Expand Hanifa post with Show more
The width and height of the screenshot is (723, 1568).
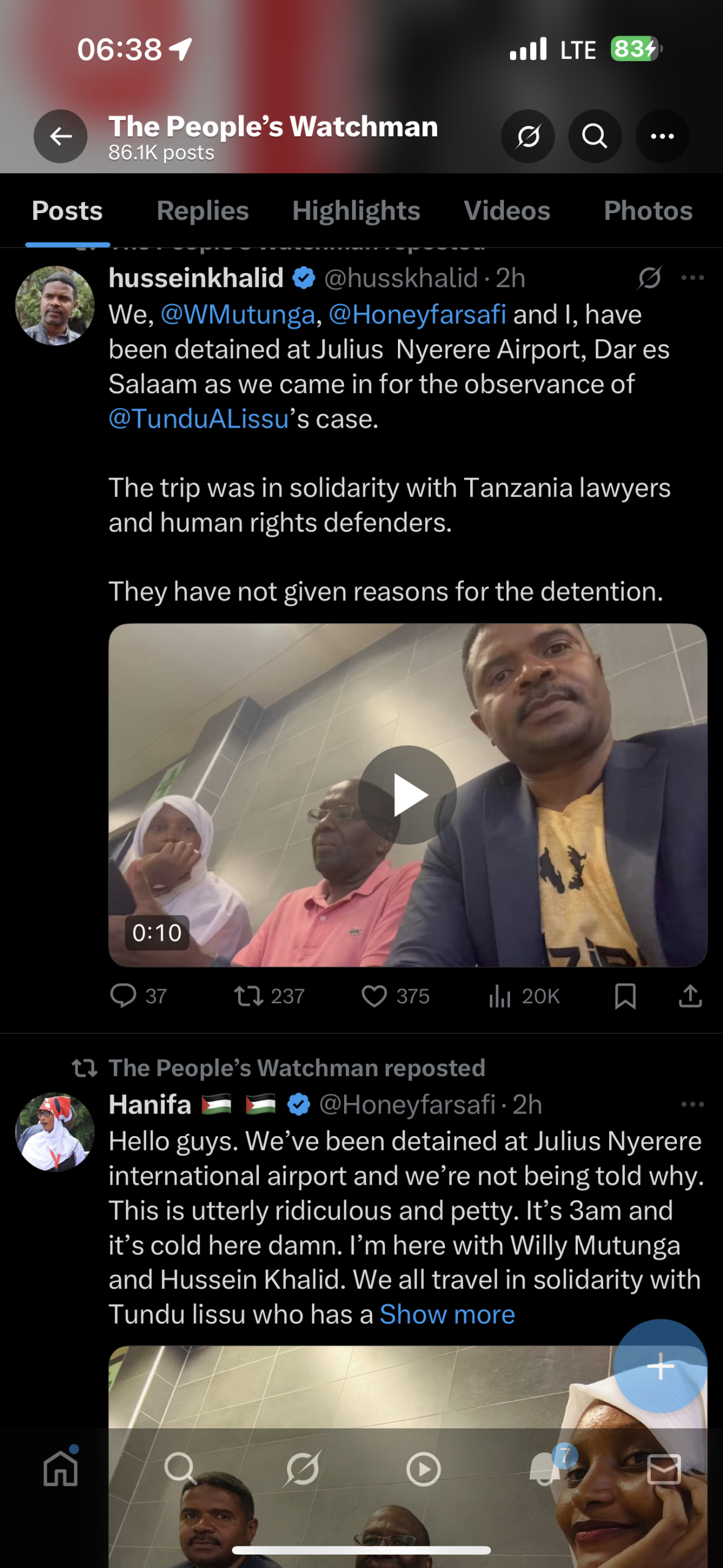tap(448, 1314)
